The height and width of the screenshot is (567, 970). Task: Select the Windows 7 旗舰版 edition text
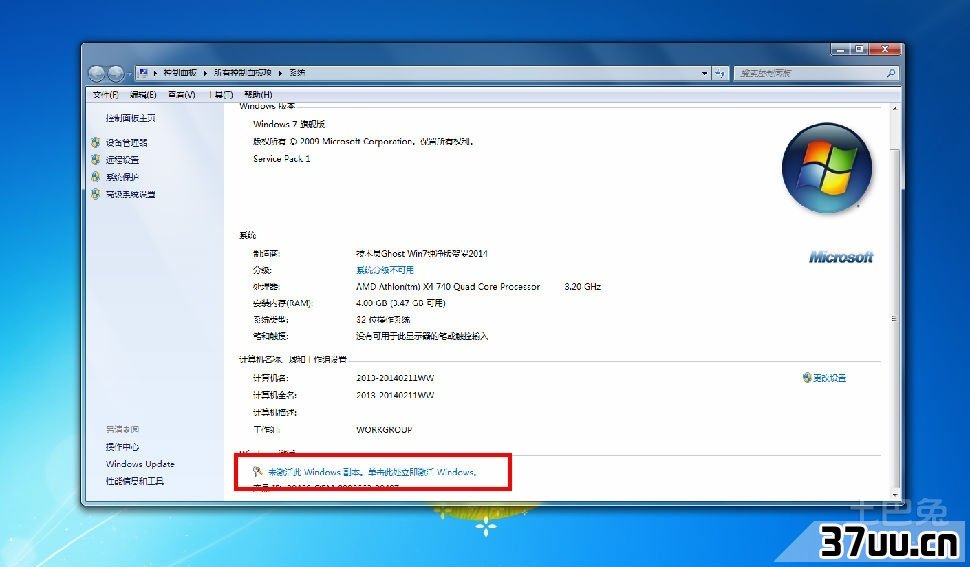[x=290, y=124]
